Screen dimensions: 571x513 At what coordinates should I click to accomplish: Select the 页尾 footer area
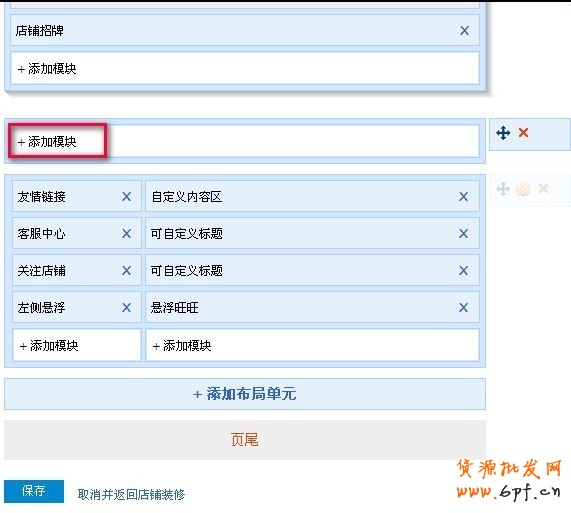245,440
